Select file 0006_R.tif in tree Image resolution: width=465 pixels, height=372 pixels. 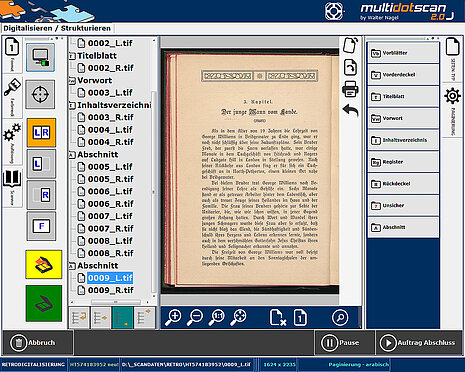tap(106, 204)
